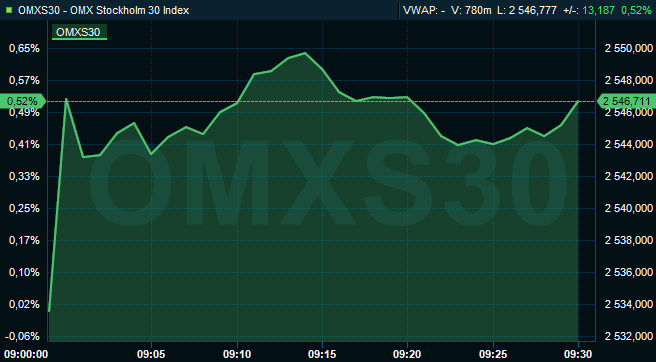Click the 2 532,000 label on right axis

(629, 336)
